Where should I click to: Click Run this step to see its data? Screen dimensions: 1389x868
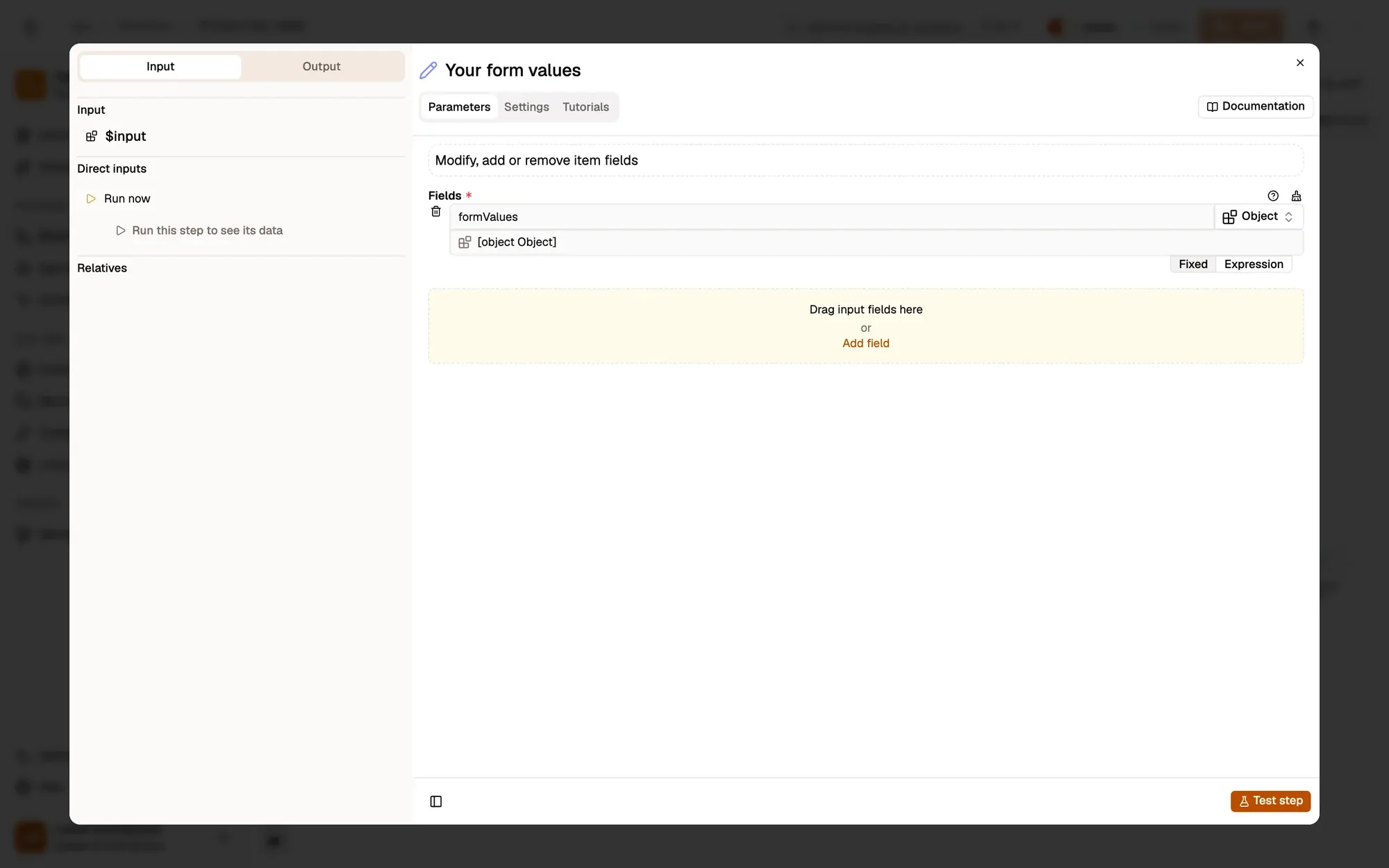pos(207,231)
